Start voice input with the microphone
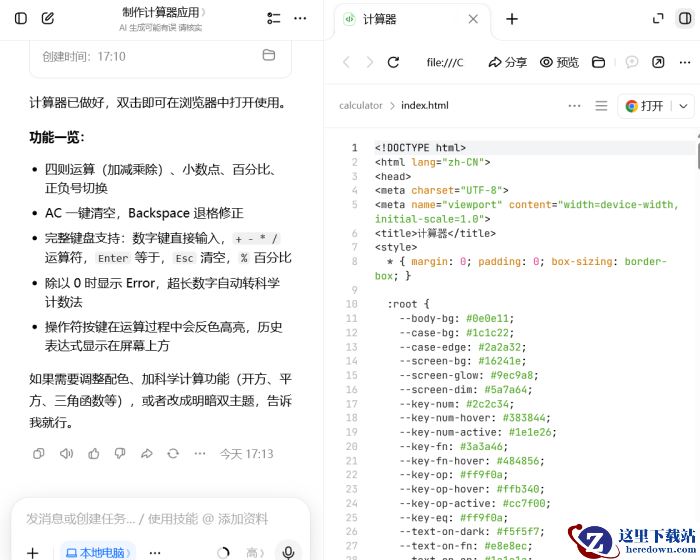Screen dimensions: 700x560 tap(288, 552)
